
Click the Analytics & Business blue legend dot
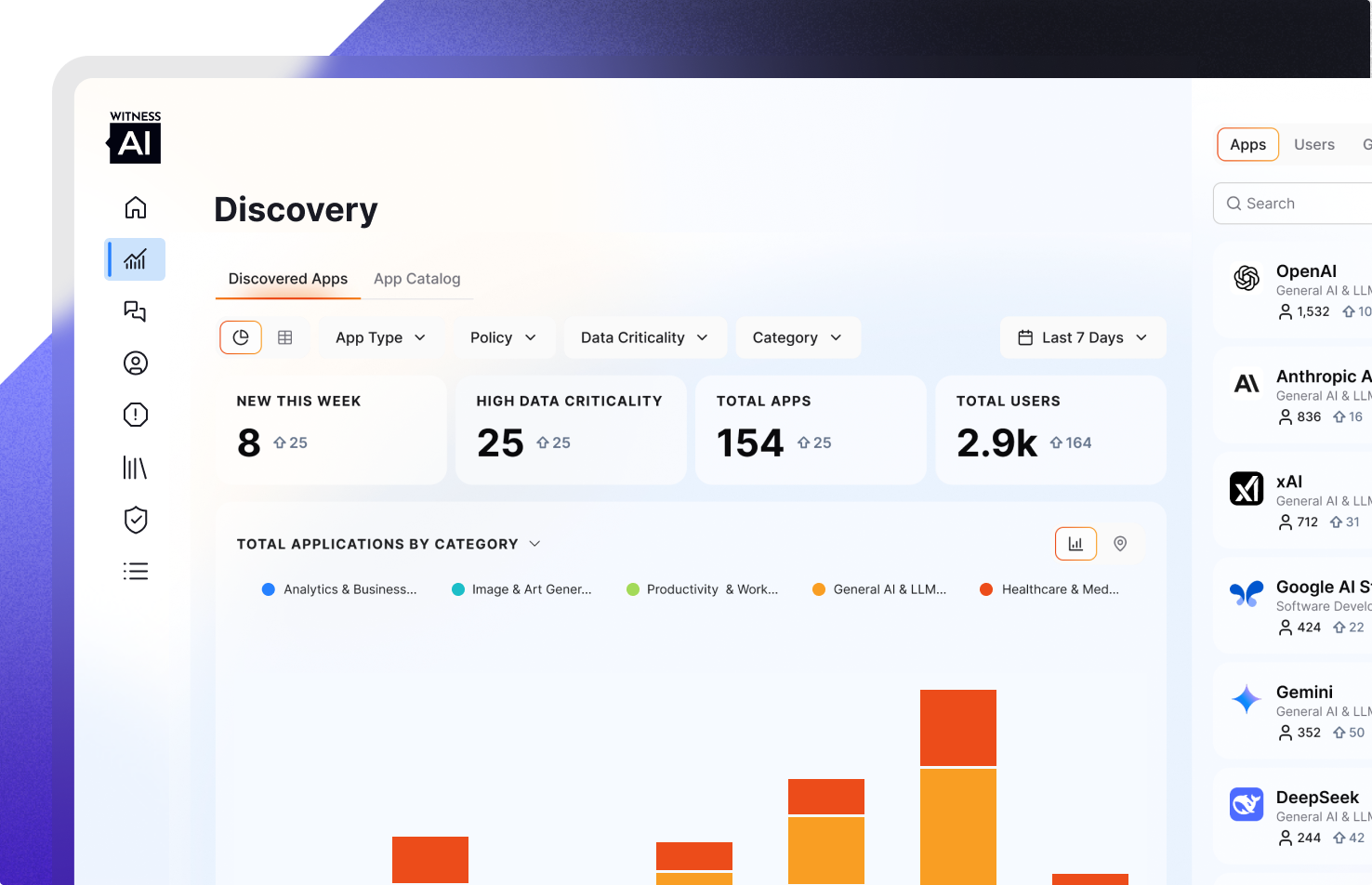coord(269,589)
